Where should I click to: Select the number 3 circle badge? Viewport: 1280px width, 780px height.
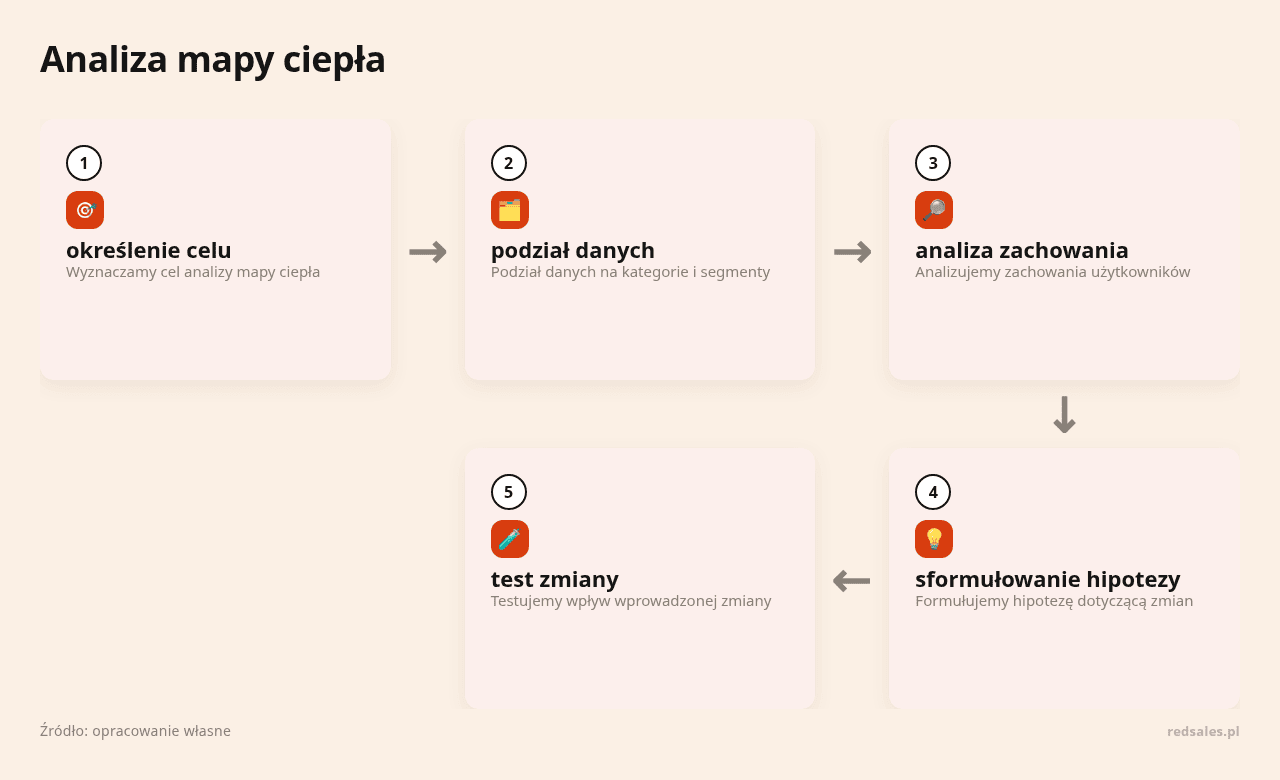(x=933, y=163)
